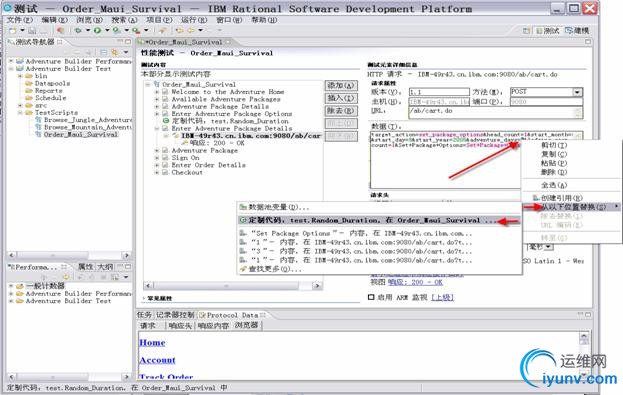Click the request icon beside IBM-49r43 cart entry
This screenshot has height=395, width=623.
(176, 136)
